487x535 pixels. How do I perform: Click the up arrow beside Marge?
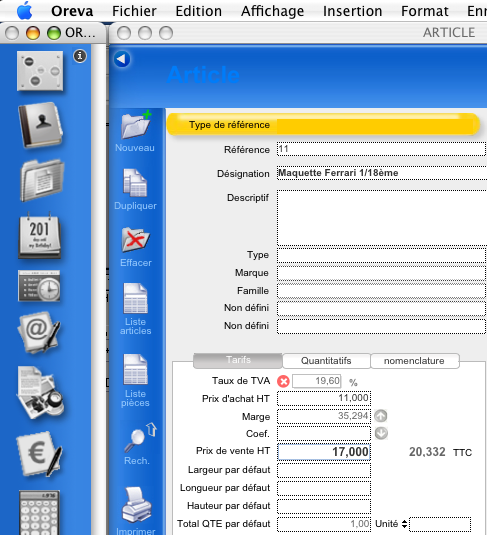click(x=381, y=416)
